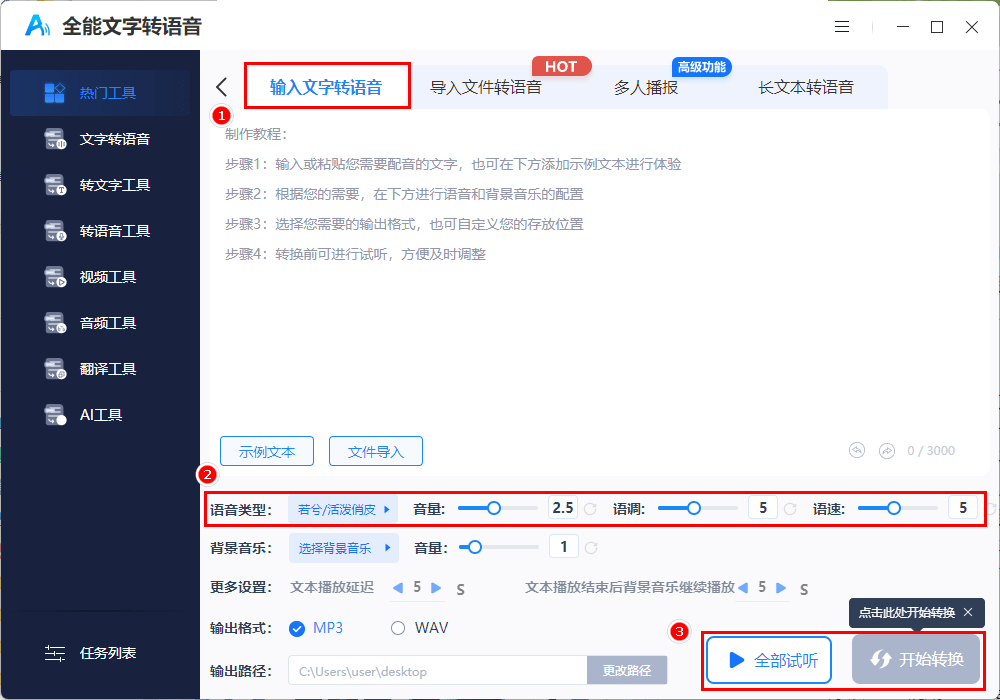Switch to 输入文字转语音 tab
This screenshot has width=1000, height=700.
[327, 87]
